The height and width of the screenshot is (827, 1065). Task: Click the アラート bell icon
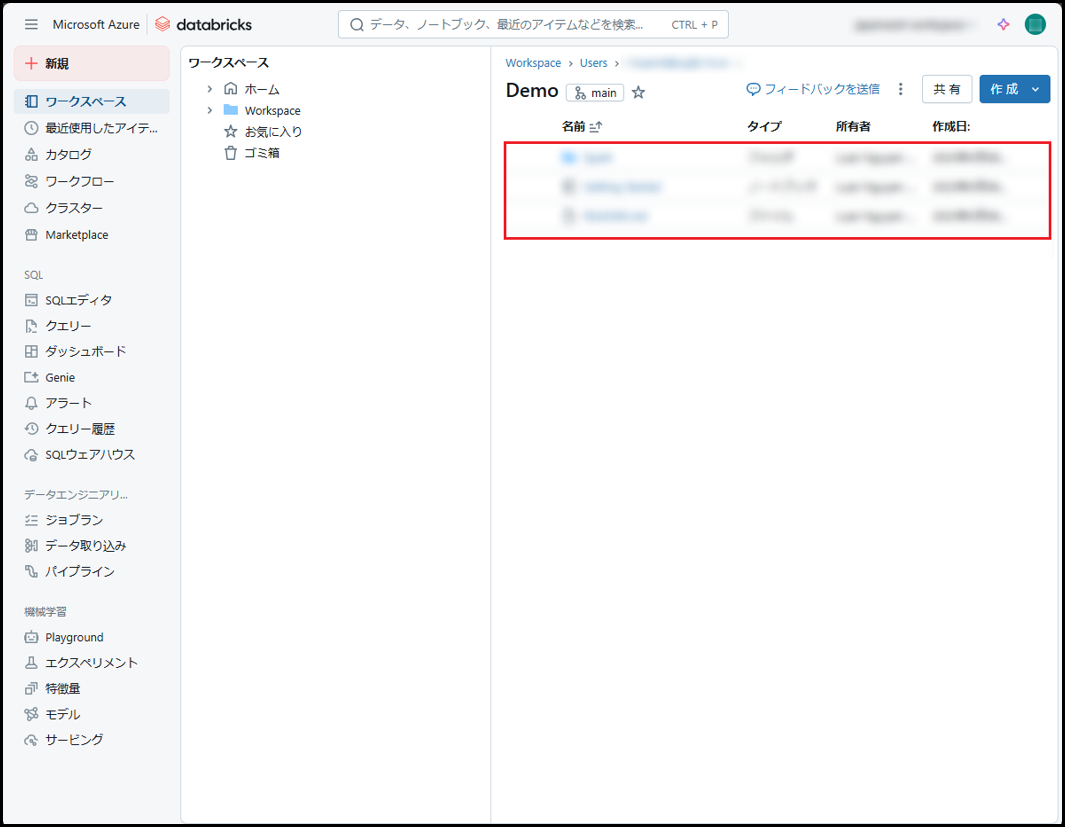tap(31, 403)
